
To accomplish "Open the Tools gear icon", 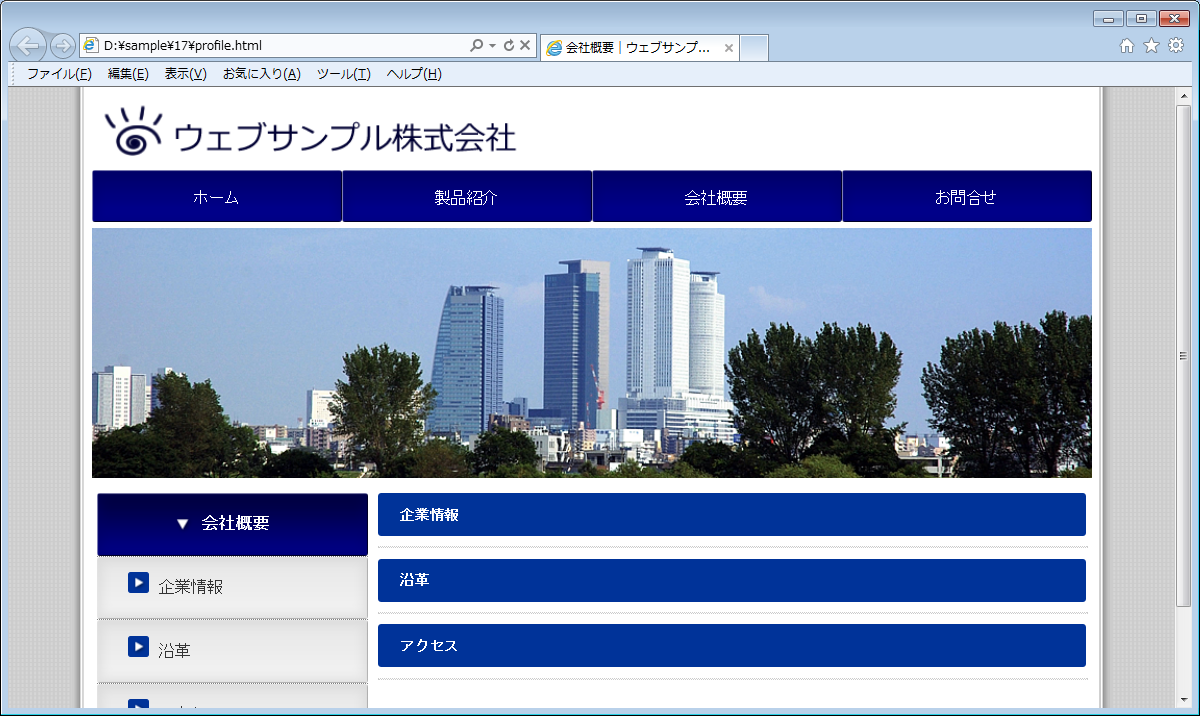I will 1176,46.
